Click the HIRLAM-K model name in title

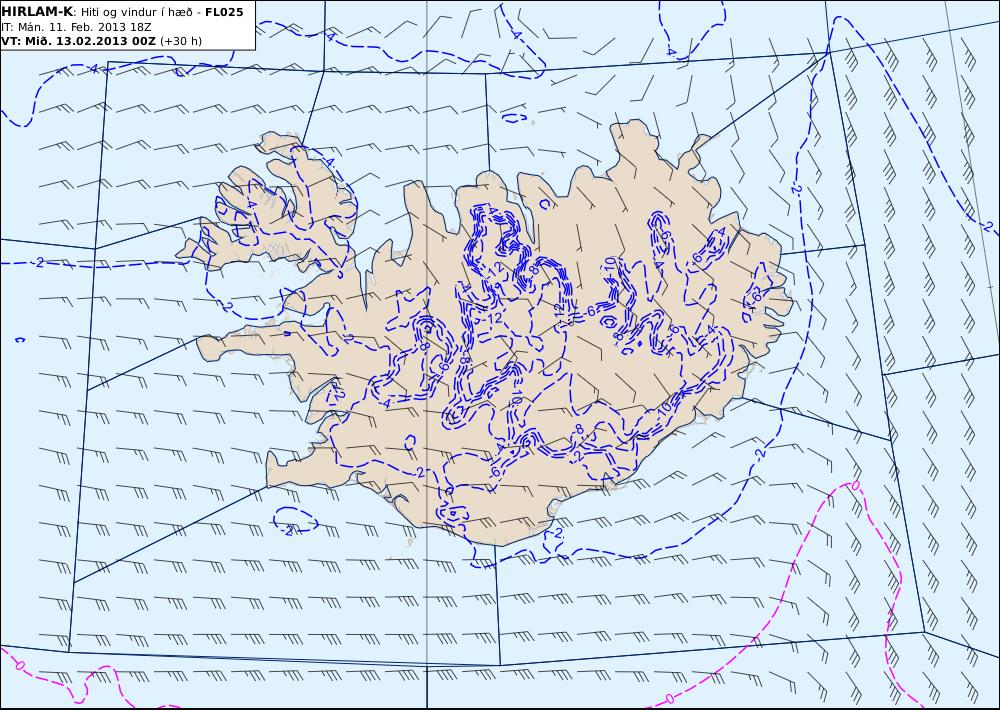37,12
